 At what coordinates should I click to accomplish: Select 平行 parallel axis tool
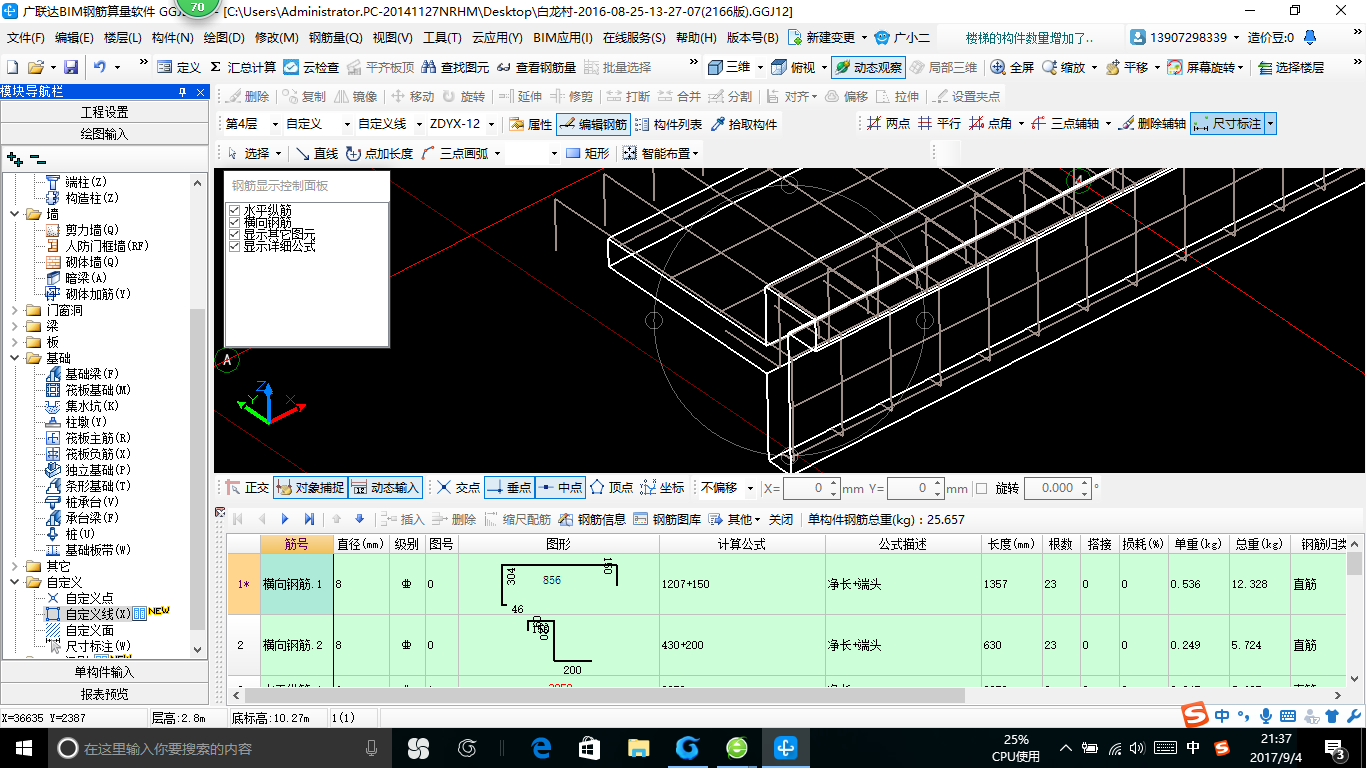point(939,123)
